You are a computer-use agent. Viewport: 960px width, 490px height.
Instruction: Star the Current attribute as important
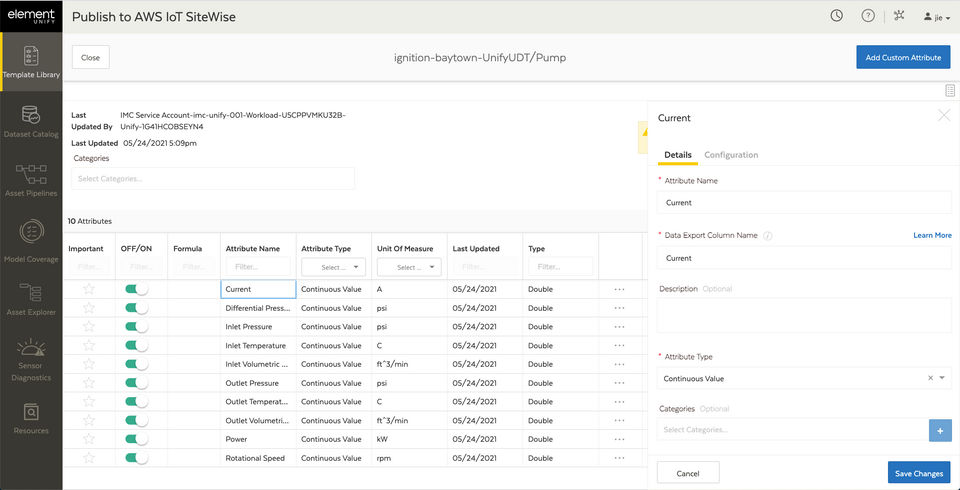point(89,289)
